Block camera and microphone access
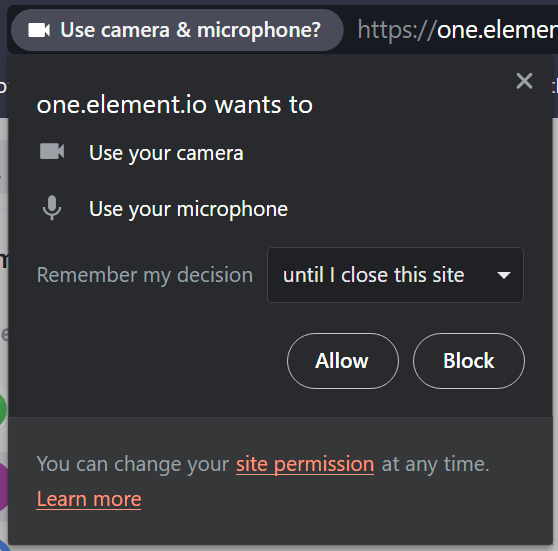This screenshot has width=558, height=551. [x=469, y=361]
